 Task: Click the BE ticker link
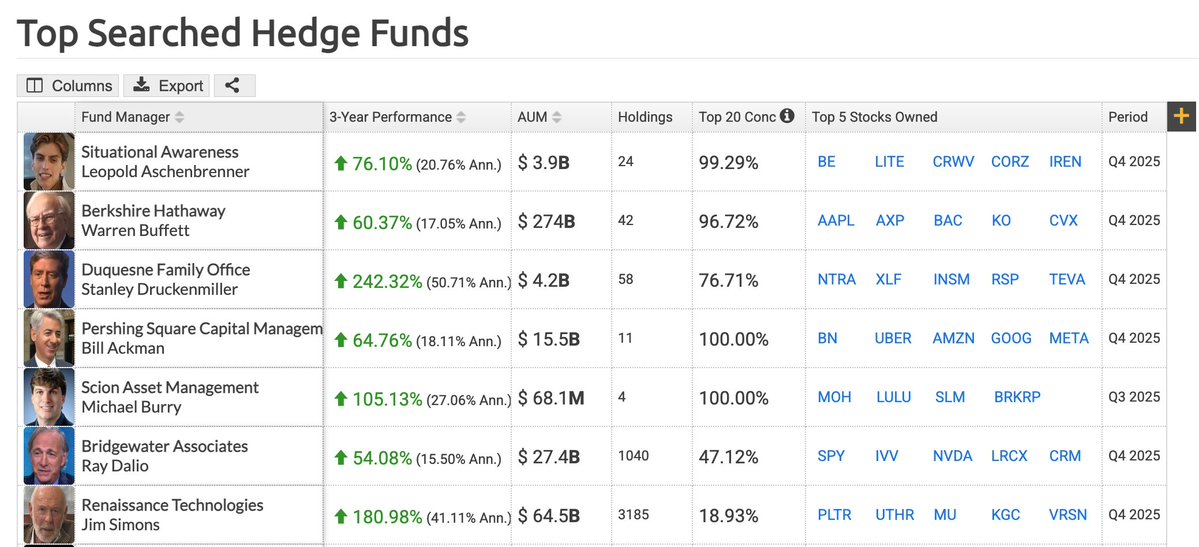click(827, 162)
